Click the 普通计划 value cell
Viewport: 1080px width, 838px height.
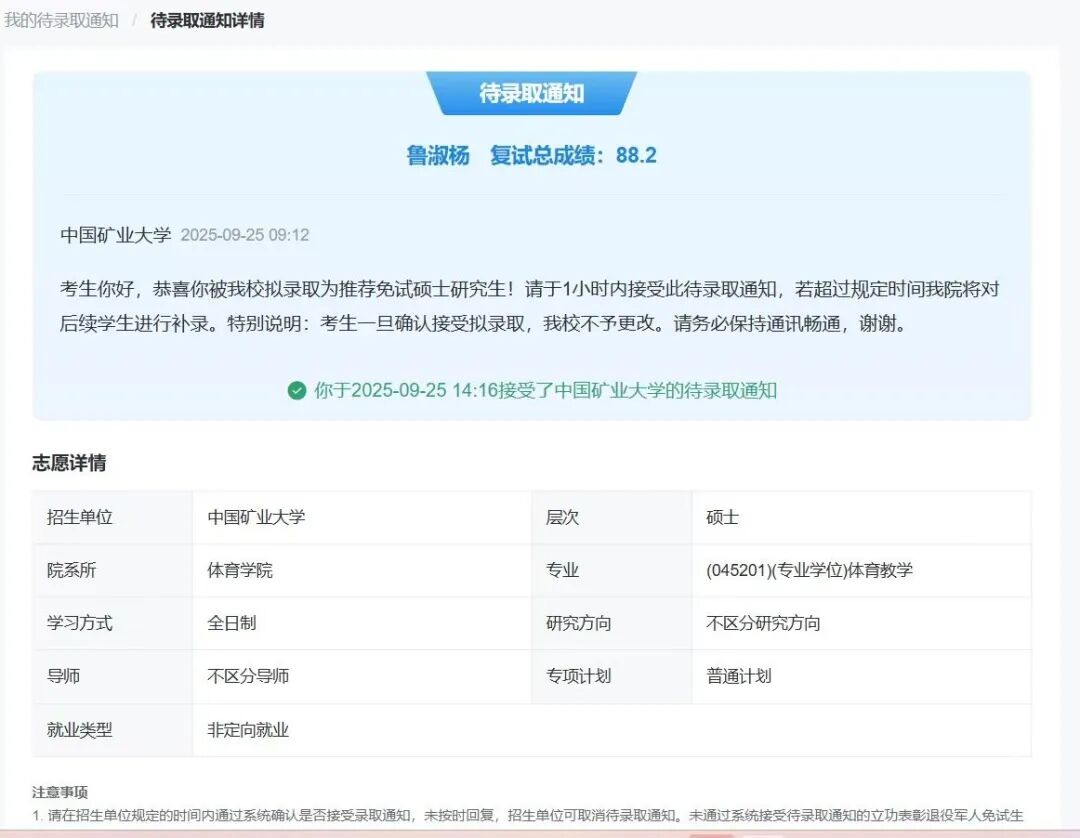(x=861, y=676)
